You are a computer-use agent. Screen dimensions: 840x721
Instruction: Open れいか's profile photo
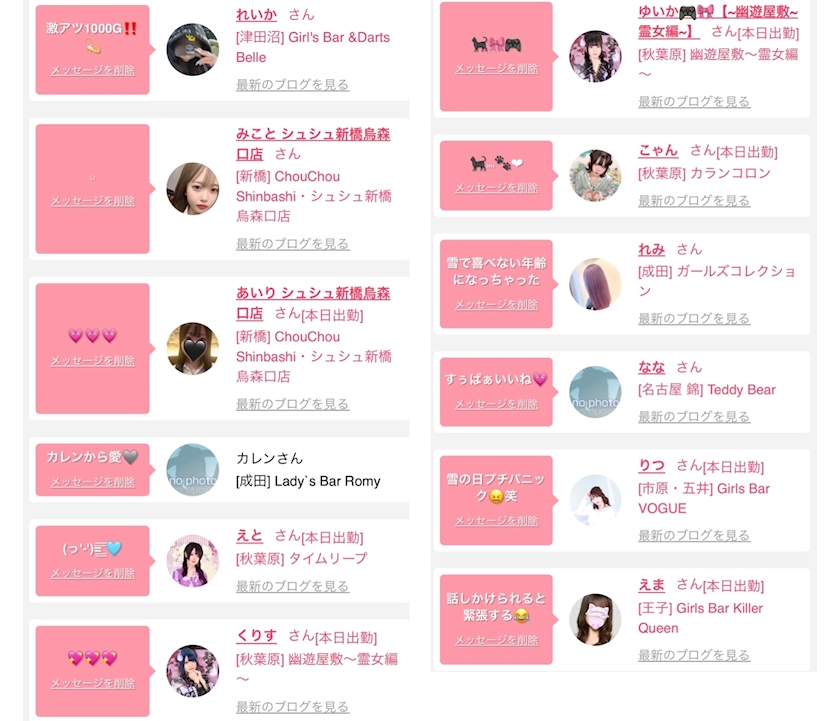pos(192,49)
